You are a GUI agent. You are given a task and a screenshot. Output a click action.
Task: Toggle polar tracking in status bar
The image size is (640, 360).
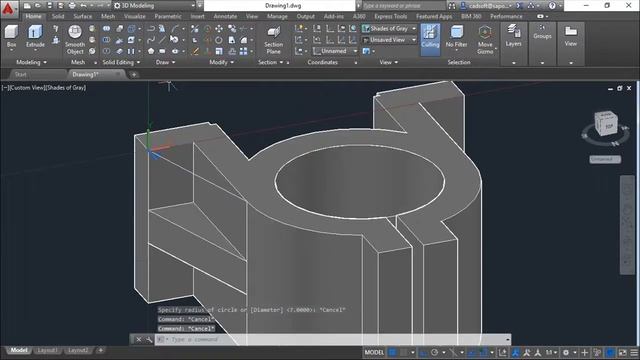pyautogui.click(x=434, y=352)
